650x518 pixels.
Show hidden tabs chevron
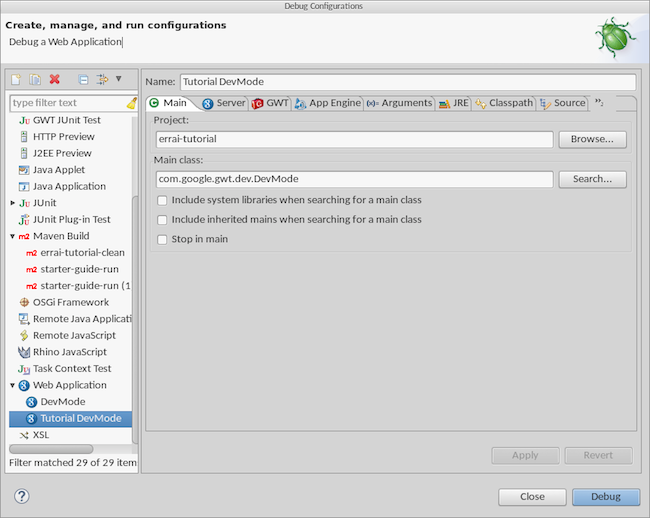click(x=599, y=102)
